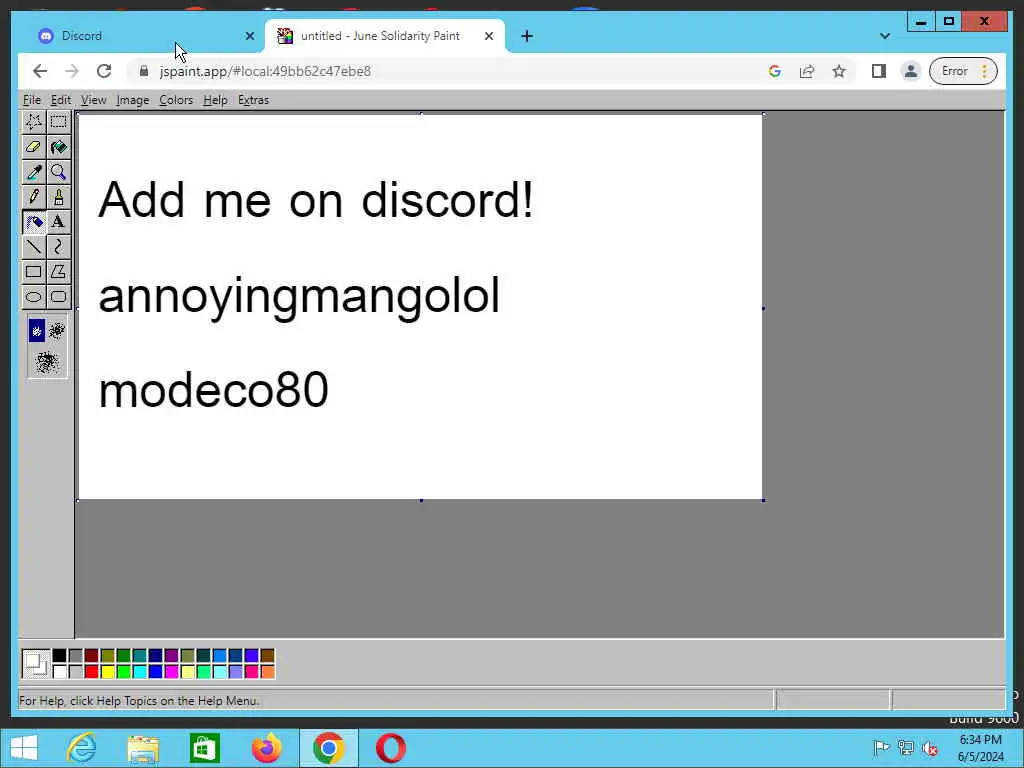Screen dimensions: 1024x768
Task: Open the Image menu
Action: [x=133, y=100]
